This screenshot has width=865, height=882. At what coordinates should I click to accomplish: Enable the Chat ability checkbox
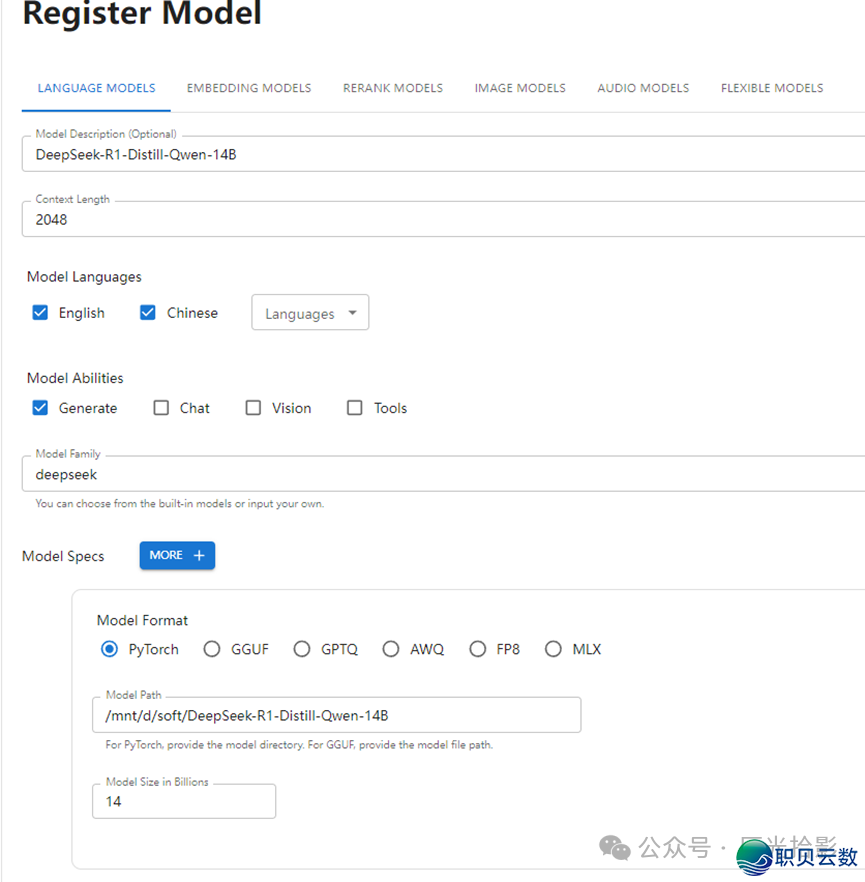click(x=161, y=408)
